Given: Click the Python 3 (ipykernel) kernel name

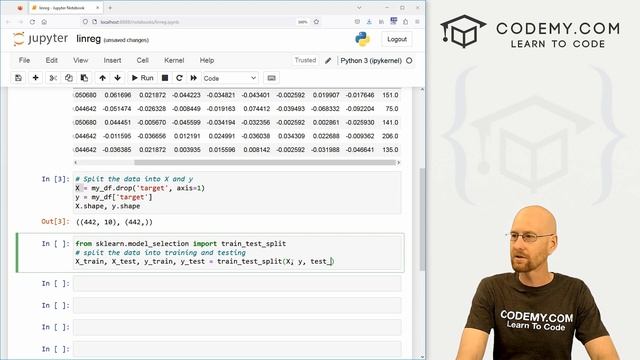Looking at the screenshot, I should (x=371, y=61).
